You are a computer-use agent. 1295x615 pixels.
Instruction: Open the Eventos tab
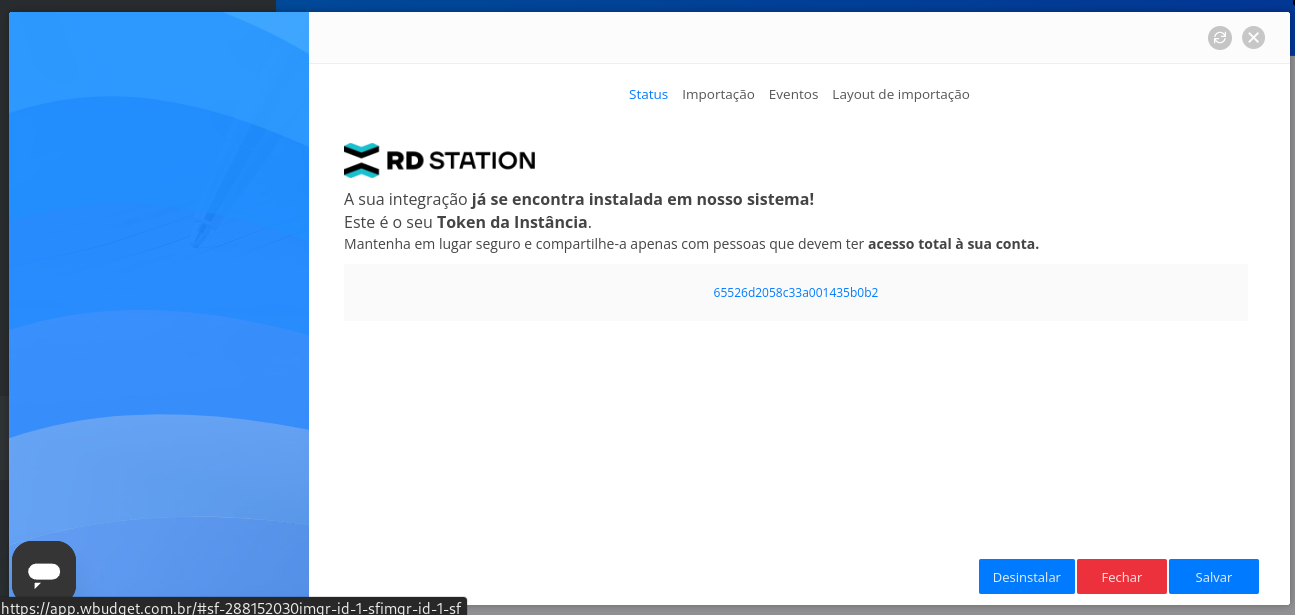coord(793,94)
